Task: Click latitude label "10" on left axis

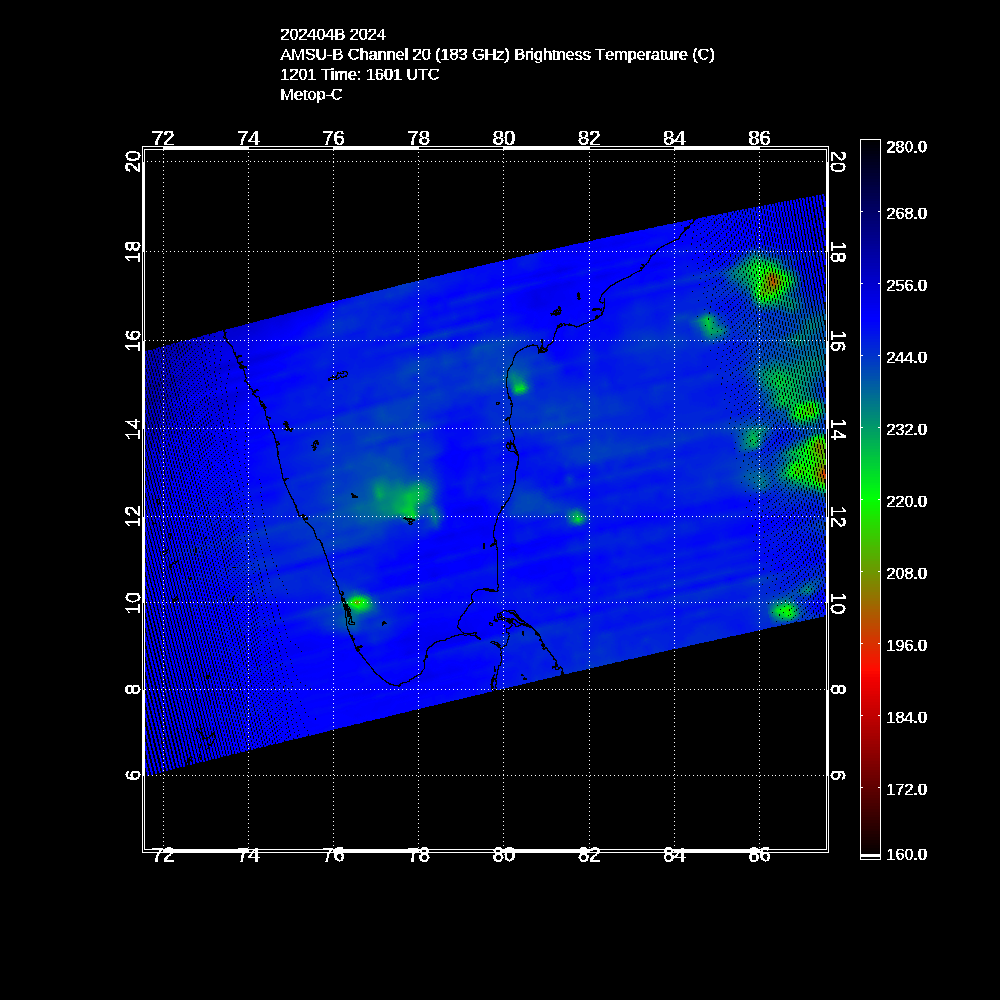Action: (x=133, y=603)
